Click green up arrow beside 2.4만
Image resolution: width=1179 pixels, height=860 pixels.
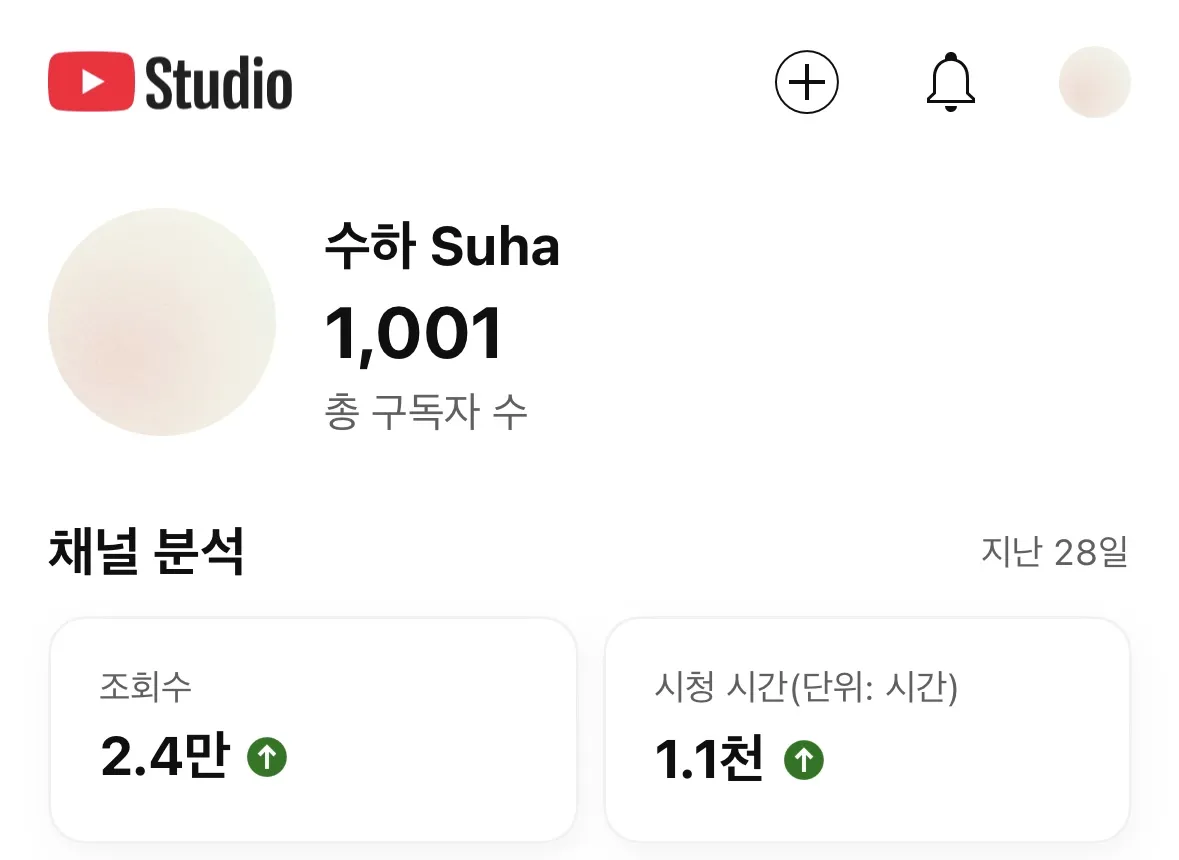(267, 757)
